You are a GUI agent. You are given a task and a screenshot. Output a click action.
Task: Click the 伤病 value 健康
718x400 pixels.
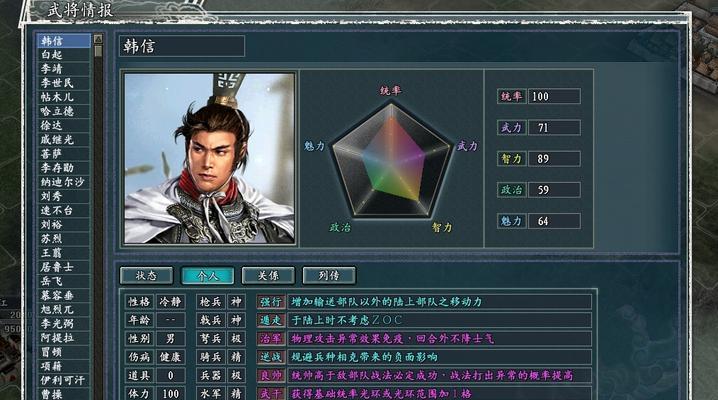tap(170, 357)
